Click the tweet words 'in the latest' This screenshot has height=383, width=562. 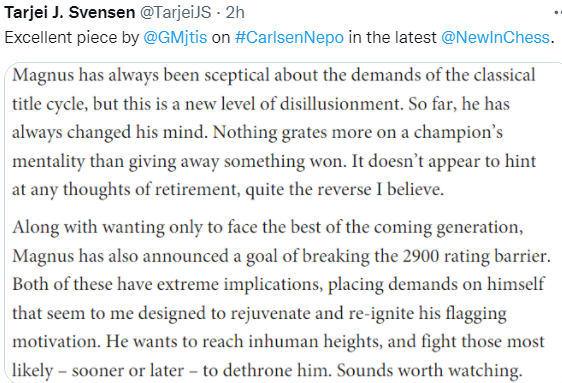[x=392, y=38]
